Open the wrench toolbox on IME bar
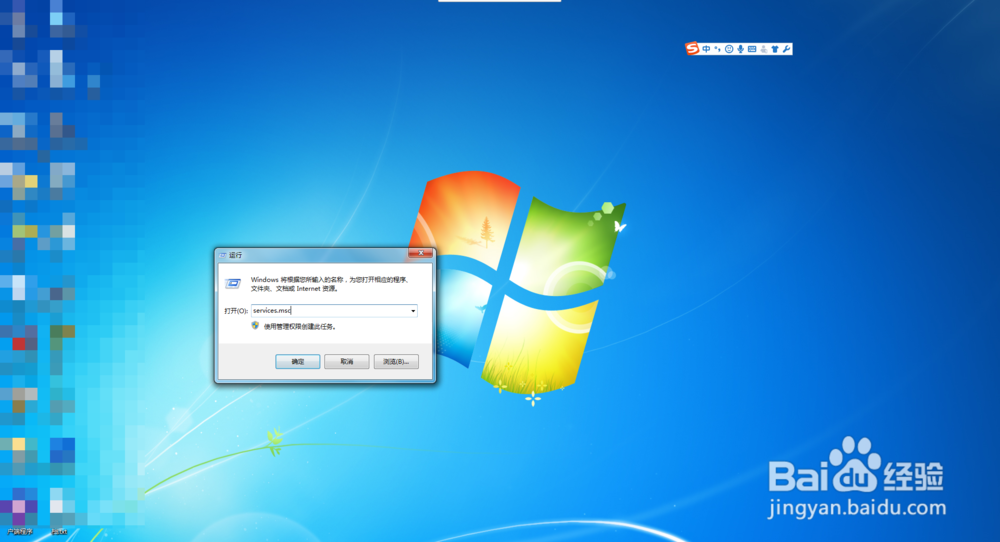This screenshot has width=1000, height=542. click(x=786, y=49)
